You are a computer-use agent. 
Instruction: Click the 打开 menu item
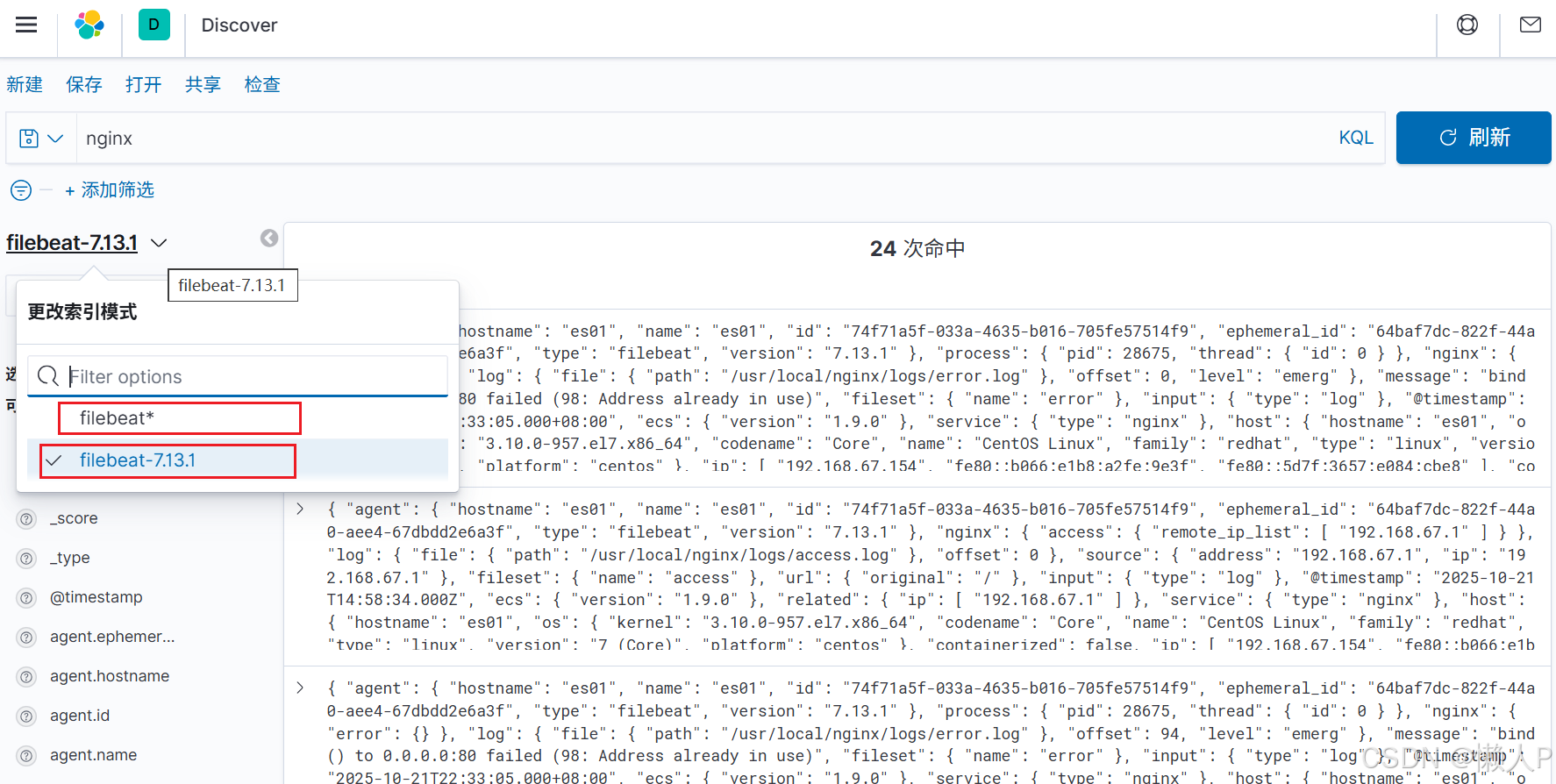[x=144, y=84]
